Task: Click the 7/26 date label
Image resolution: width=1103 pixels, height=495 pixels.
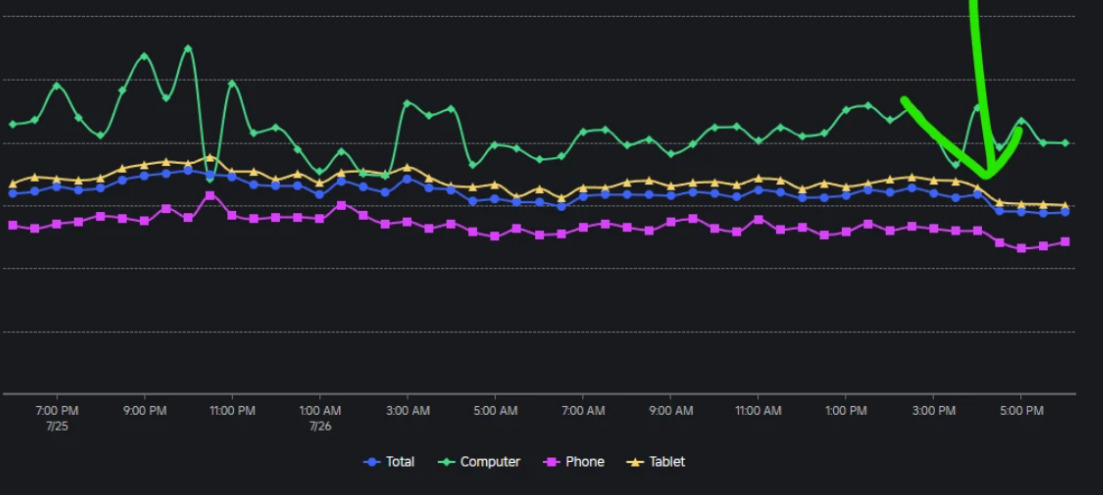Action: point(320,426)
